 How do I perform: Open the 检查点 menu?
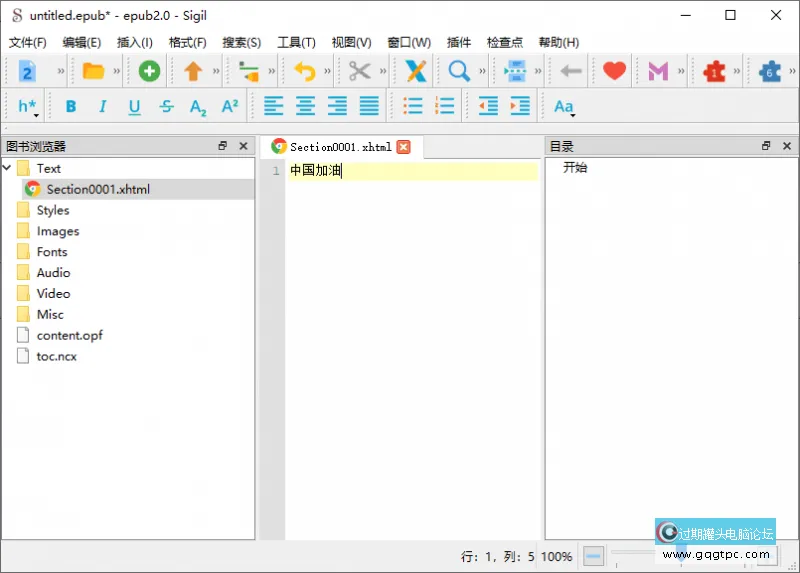pyautogui.click(x=505, y=42)
